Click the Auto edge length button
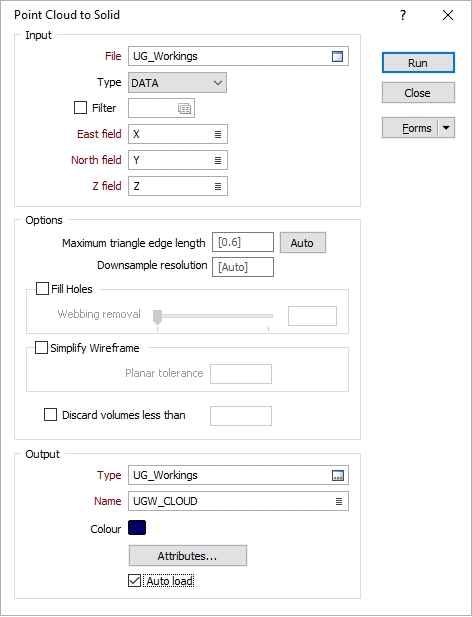This screenshot has width=472, height=617. pyautogui.click(x=302, y=243)
